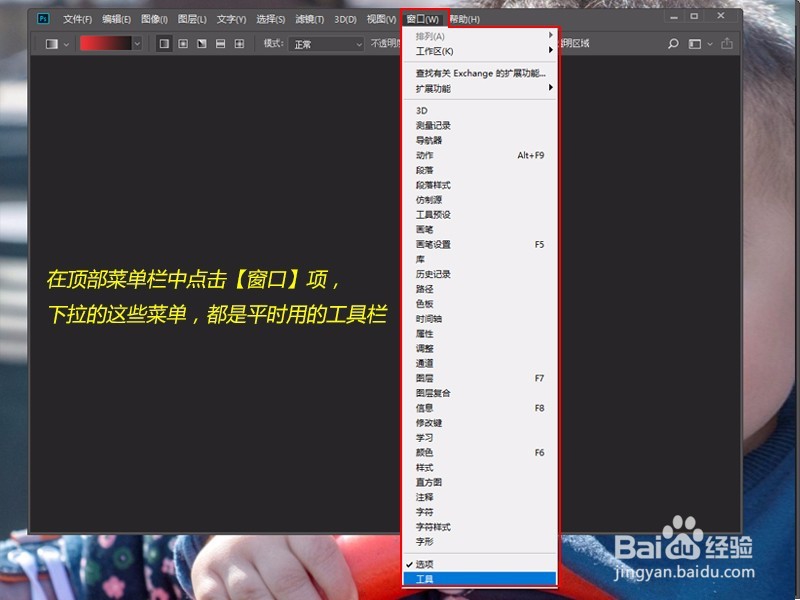Open 历史记录 panel entry
Viewport: 800px width, 600px height.
pyautogui.click(x=480, y=274)
